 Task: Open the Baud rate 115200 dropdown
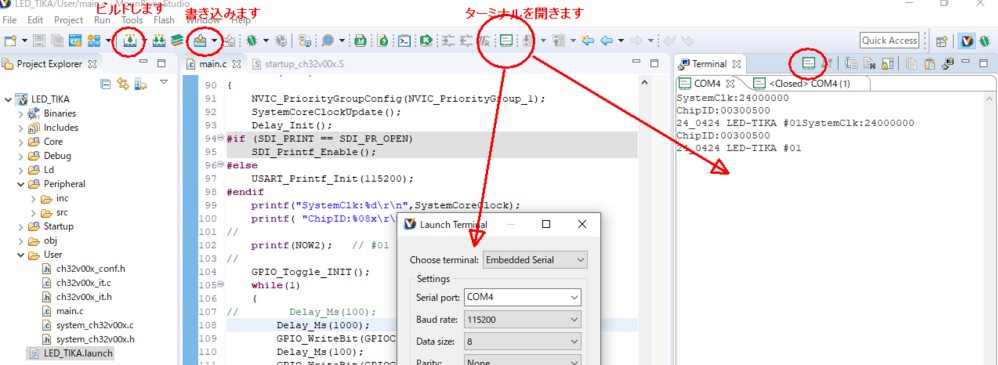click(522, 319)
